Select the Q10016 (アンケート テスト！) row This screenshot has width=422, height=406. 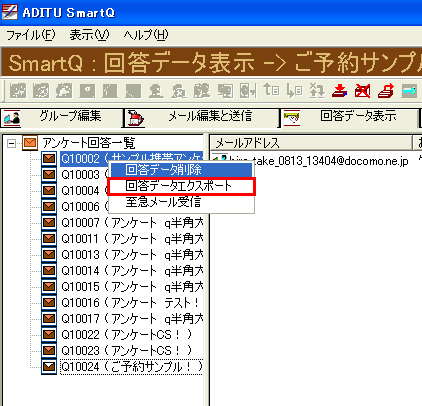(130, 302)
